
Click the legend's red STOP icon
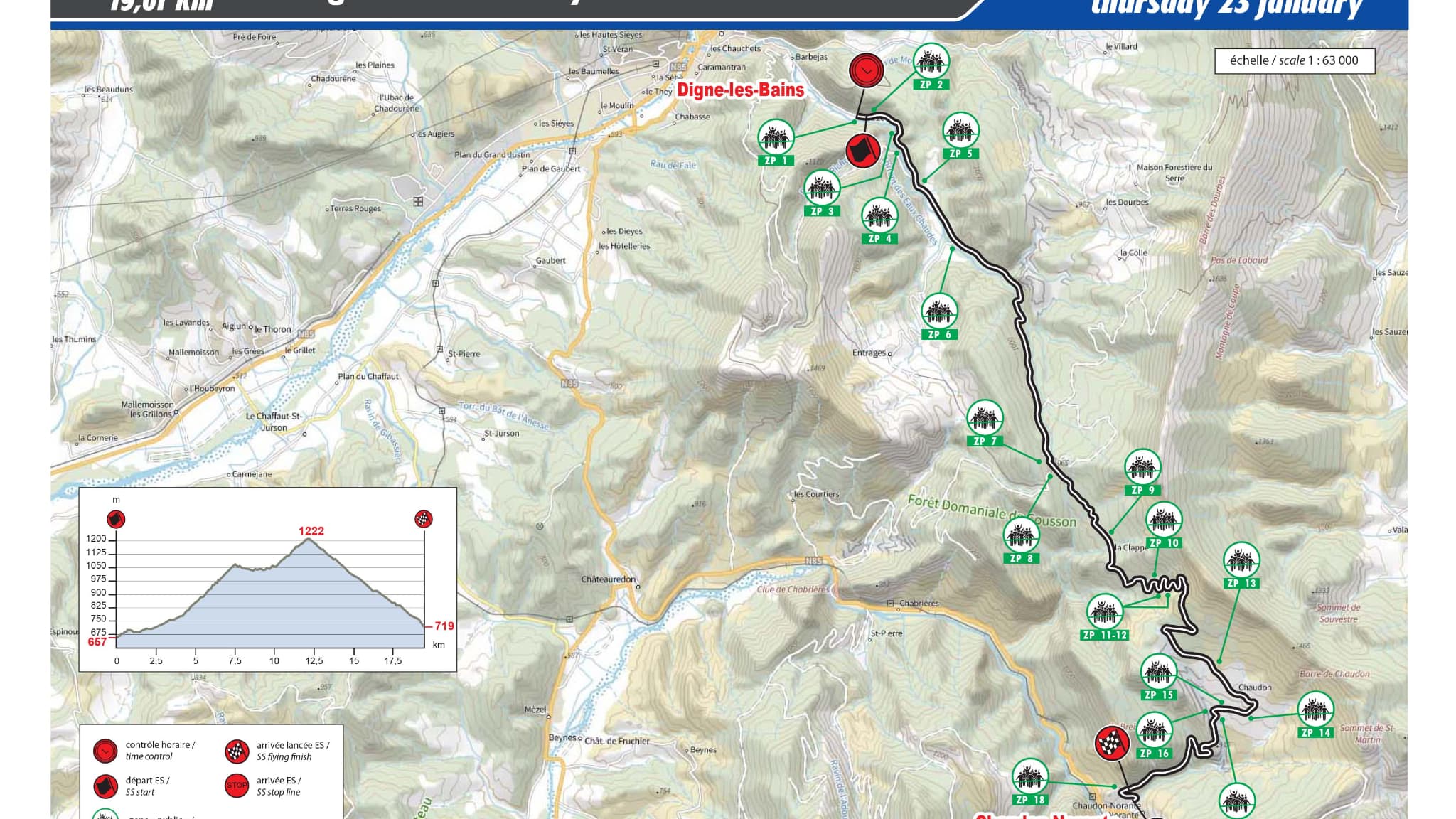[237, 786]
